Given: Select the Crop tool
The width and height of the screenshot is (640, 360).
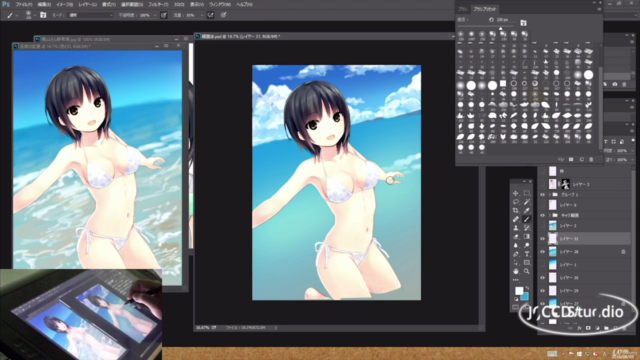Looking at the screenshot, I should [516, 211].
